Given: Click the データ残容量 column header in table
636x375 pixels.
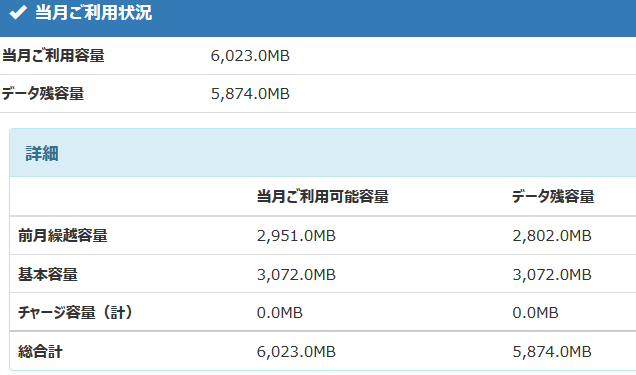Looking at the screenshot, I should tap(553, 197).
